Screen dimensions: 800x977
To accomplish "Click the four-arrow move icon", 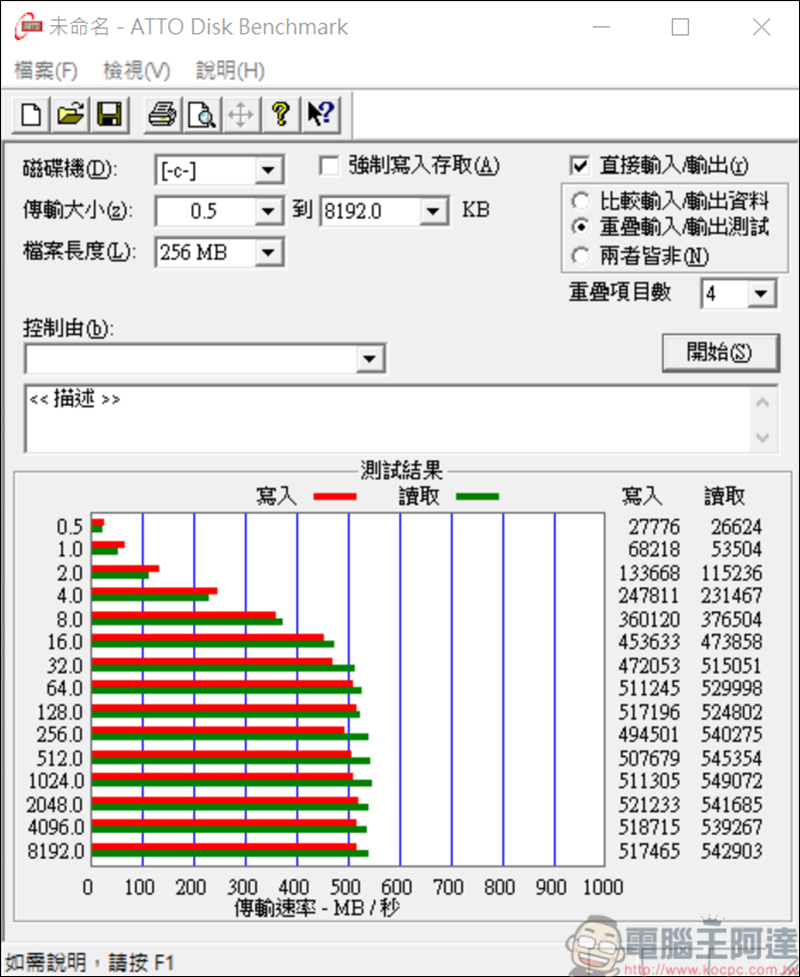I will tap(241, 115).
